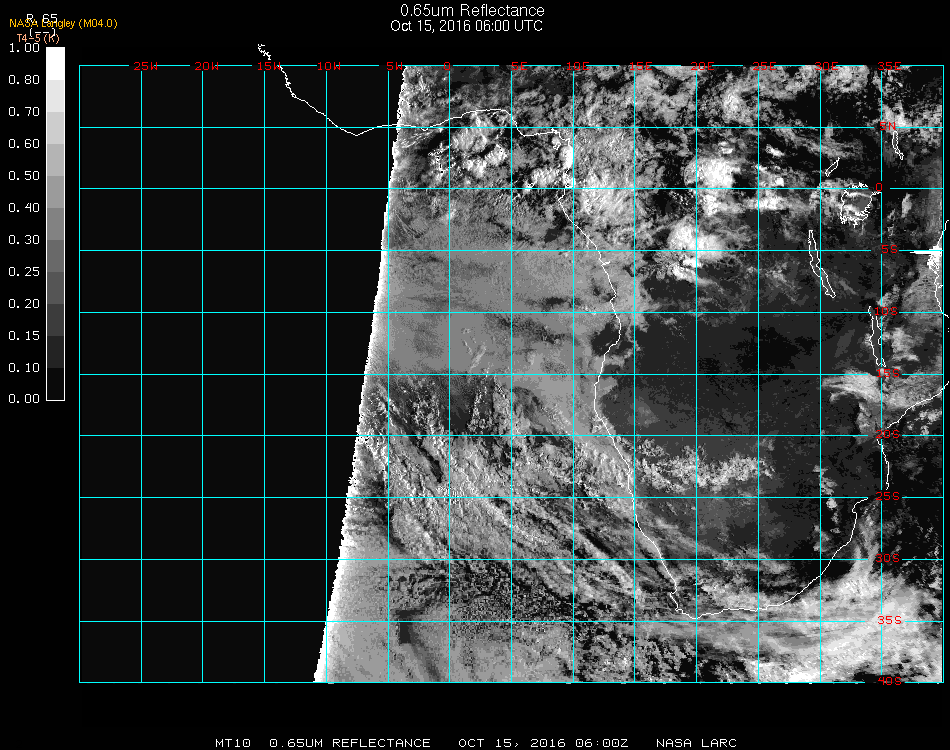Click the 'NASA LARC' footer credit
This screenshot has width=950, height=750.
click(x=696, y=743)
